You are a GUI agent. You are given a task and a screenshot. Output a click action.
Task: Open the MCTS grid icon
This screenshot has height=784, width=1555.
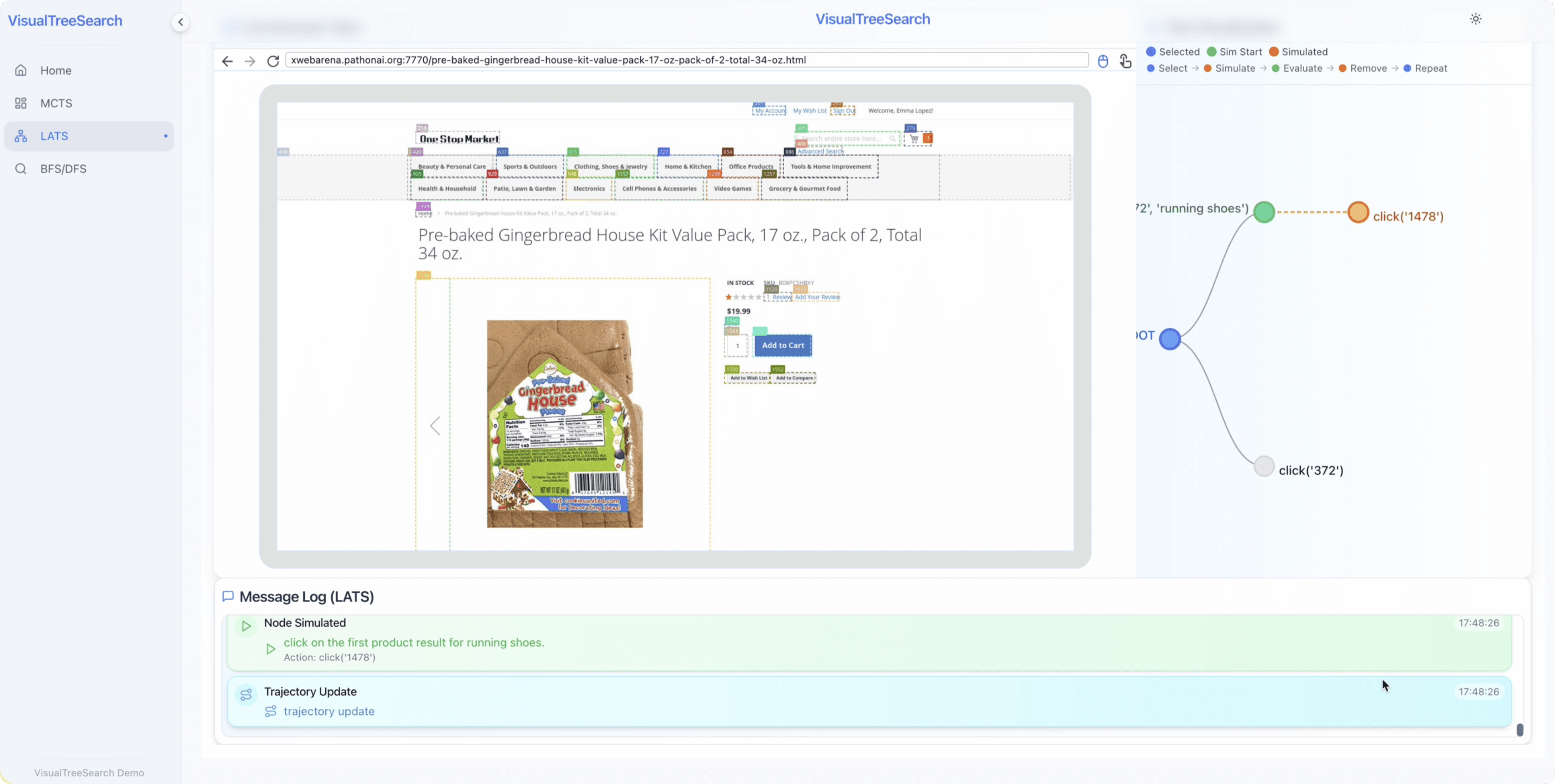21,103
